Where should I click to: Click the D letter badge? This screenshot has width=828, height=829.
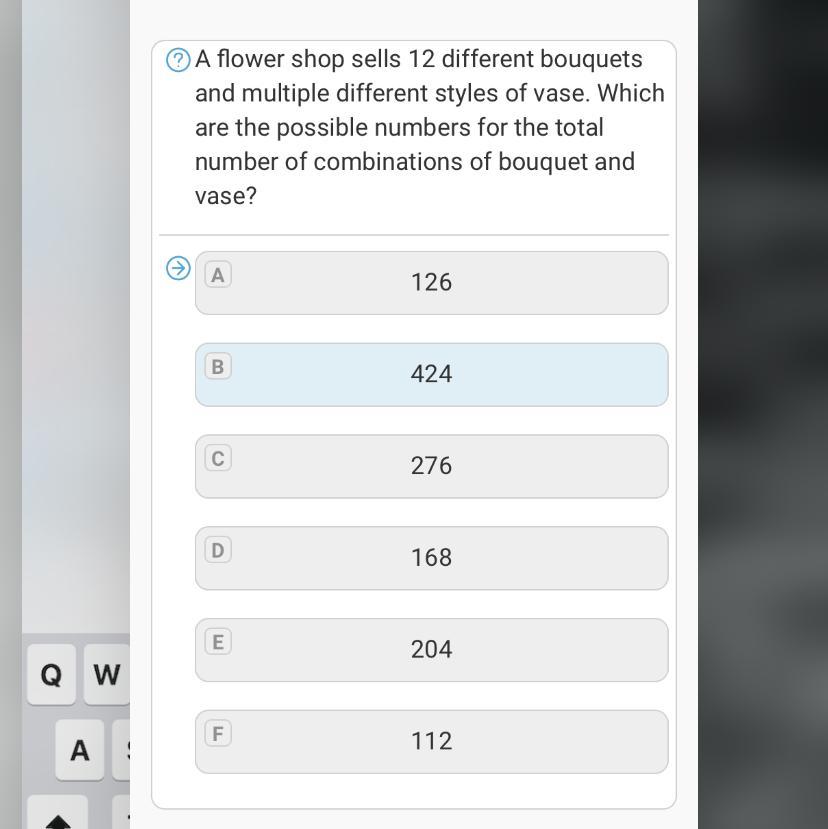click(x=217, y=550)
